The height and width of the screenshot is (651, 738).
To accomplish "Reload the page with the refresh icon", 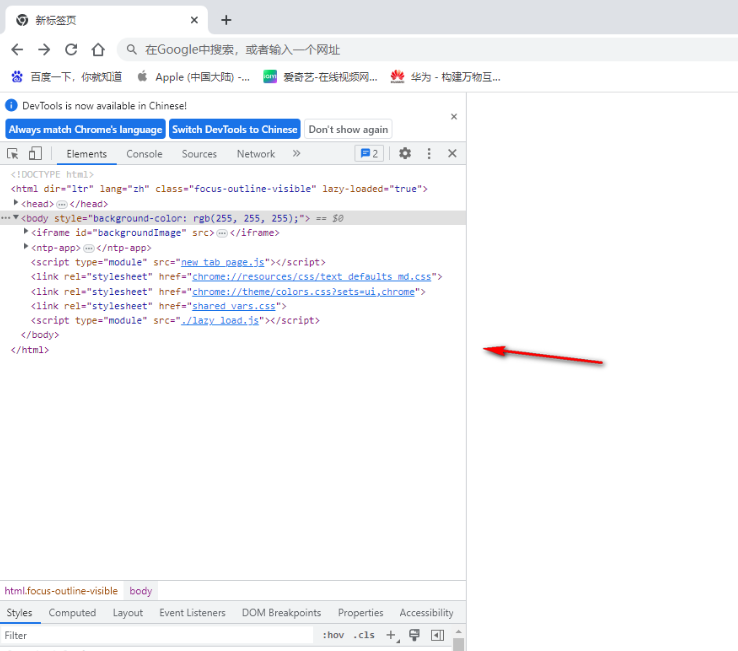I will click(x=71, y=49).
